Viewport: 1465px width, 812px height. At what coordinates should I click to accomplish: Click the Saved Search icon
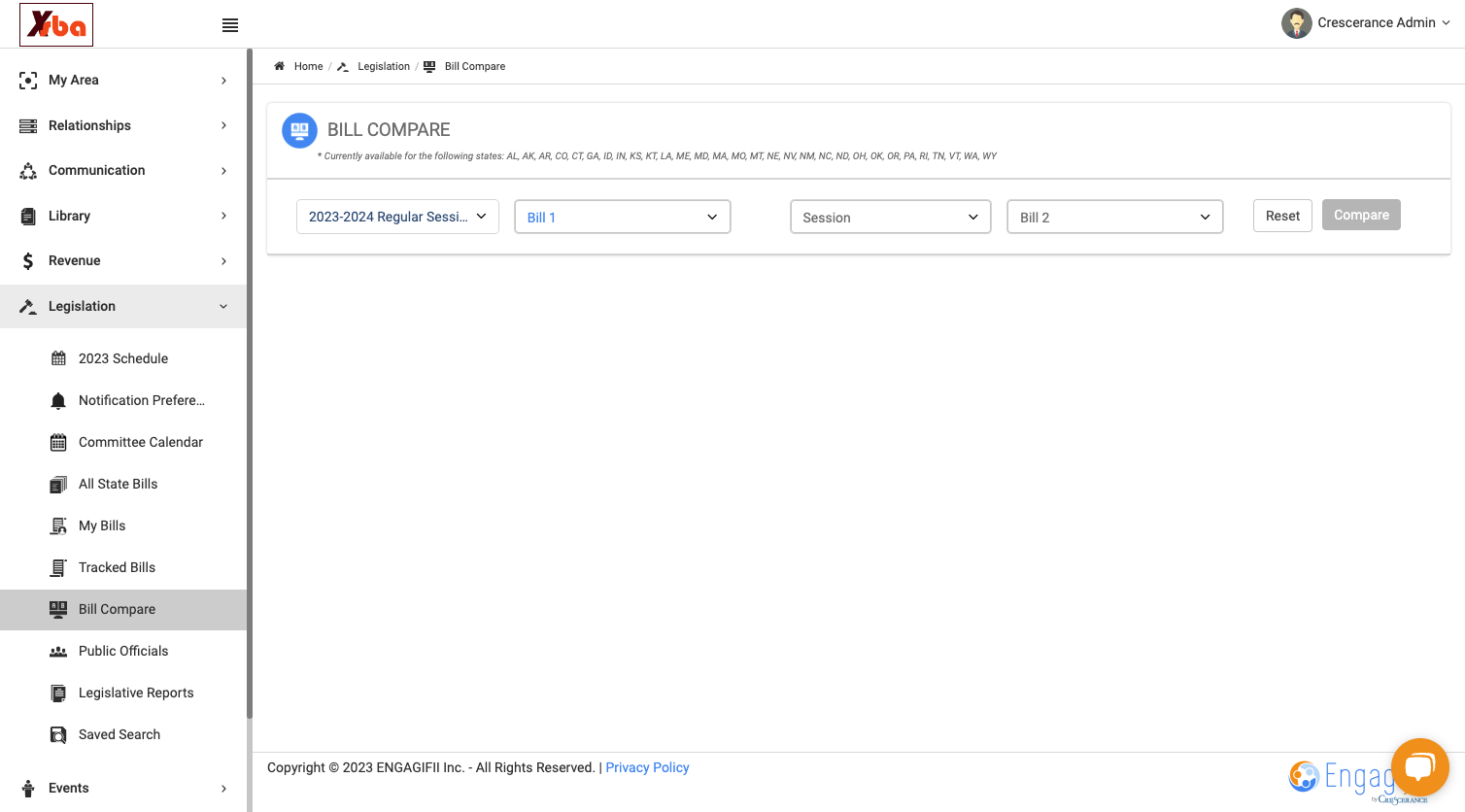coord(58,735)
